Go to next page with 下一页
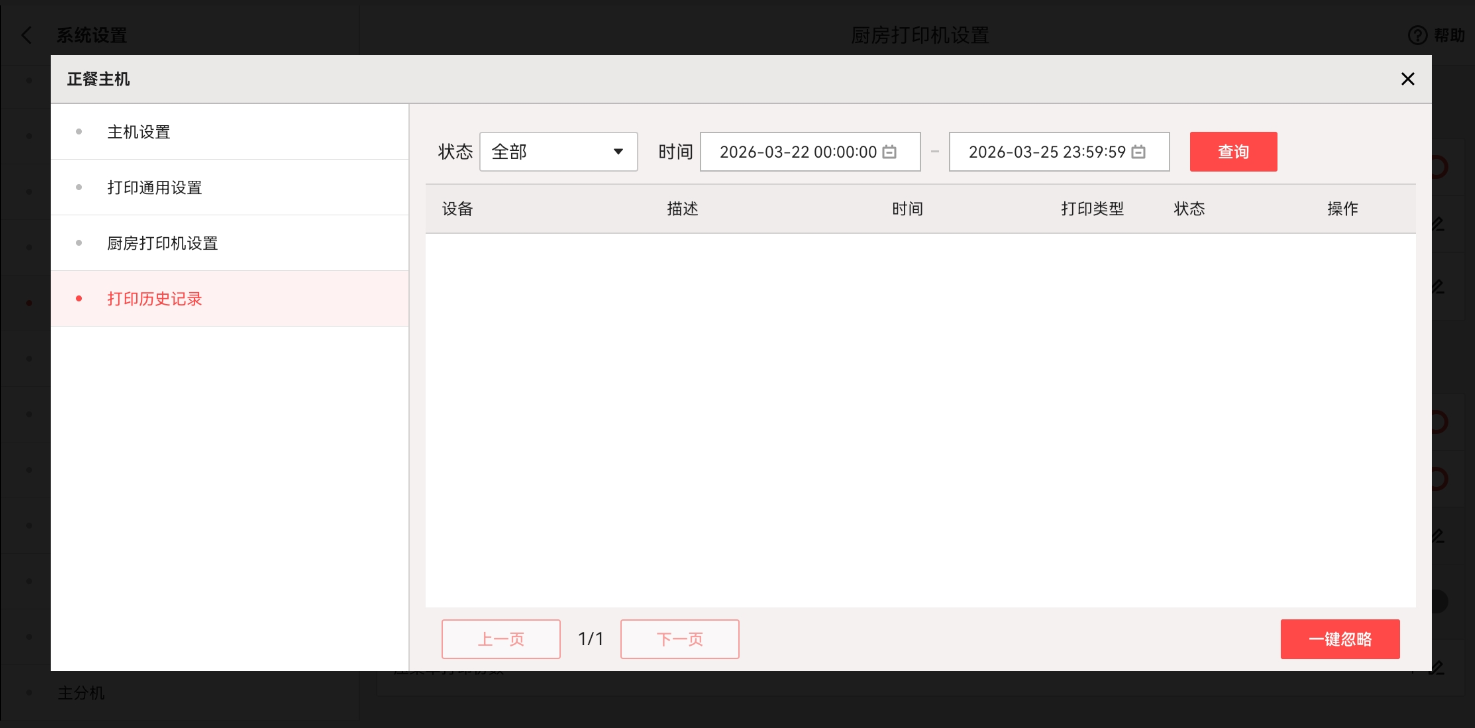 (680, 639)
